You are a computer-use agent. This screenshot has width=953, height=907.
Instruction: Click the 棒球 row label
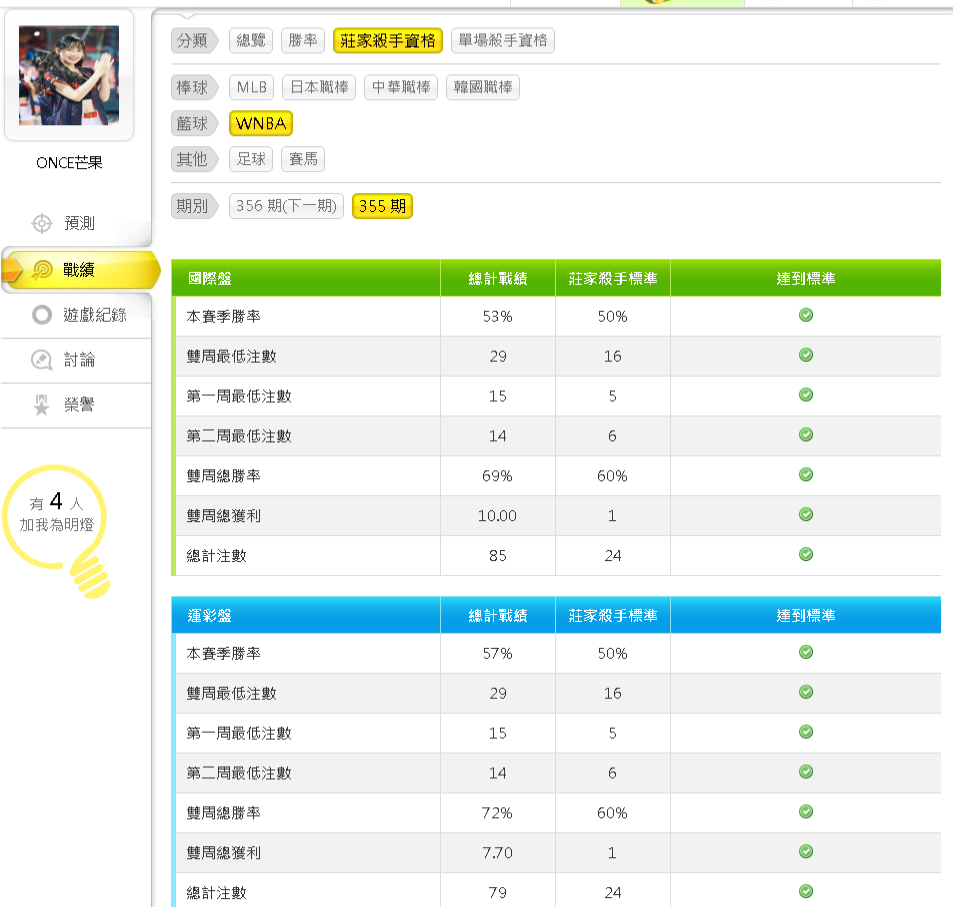click(x=193, y=88)
